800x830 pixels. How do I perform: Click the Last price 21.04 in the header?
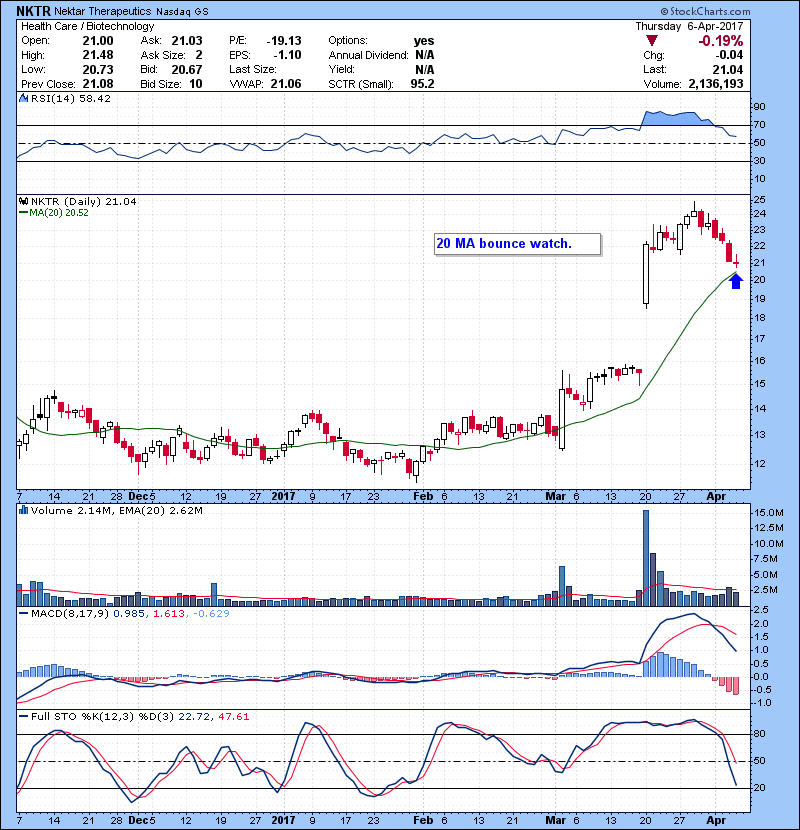[728, 69]
